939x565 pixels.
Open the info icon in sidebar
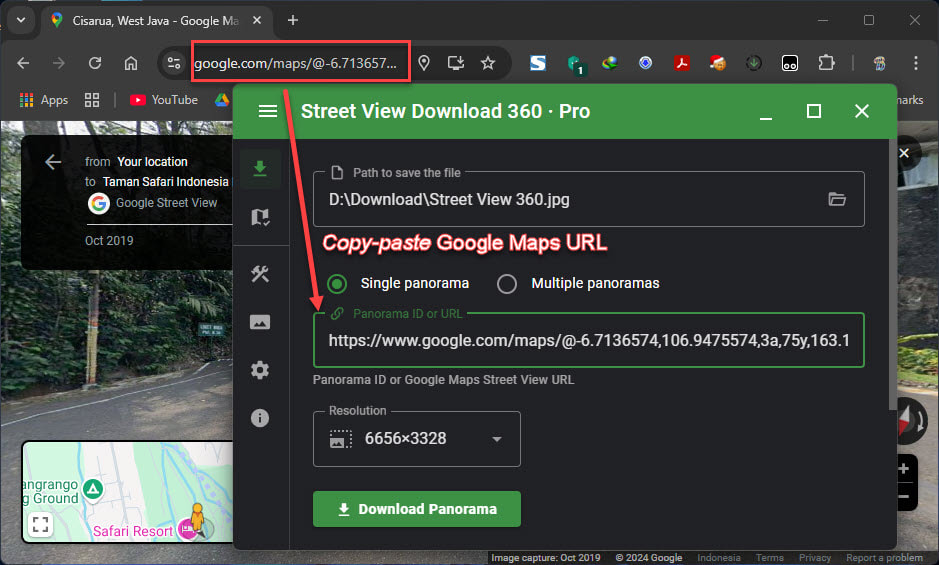coord(260,418)
